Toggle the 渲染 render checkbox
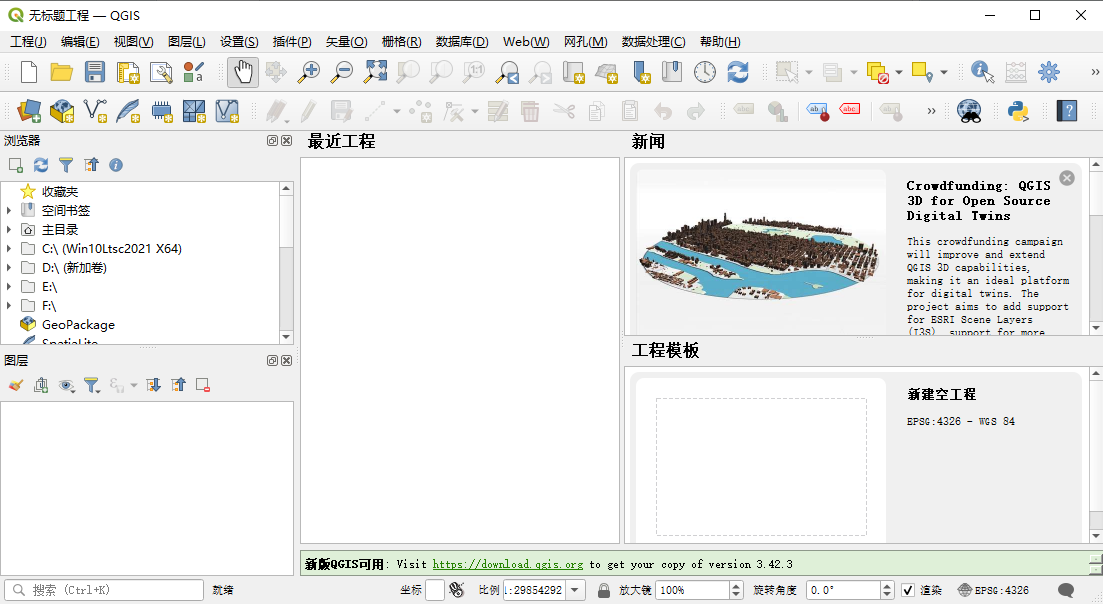 [x=908, y=590]
